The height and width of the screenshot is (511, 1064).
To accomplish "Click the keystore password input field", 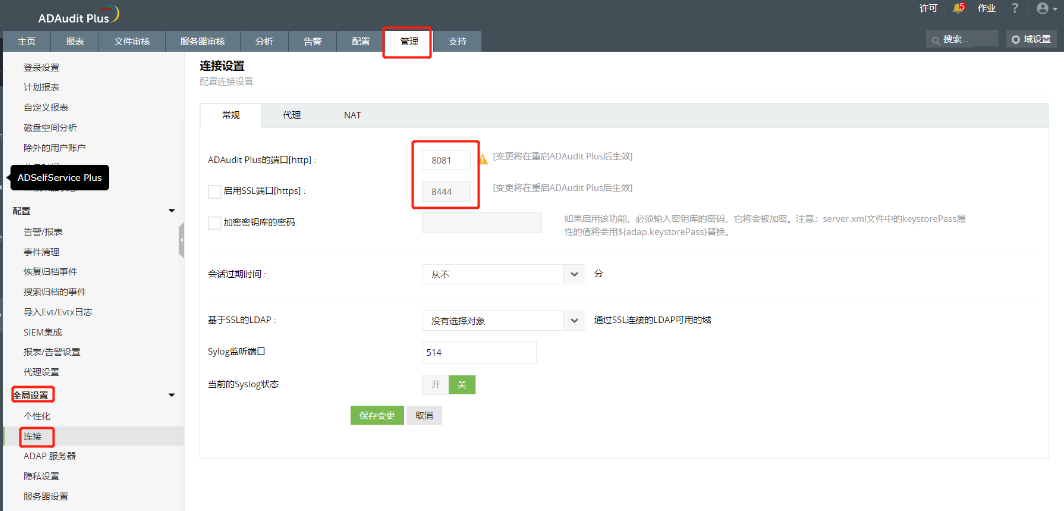I will [x=482, y=223].
